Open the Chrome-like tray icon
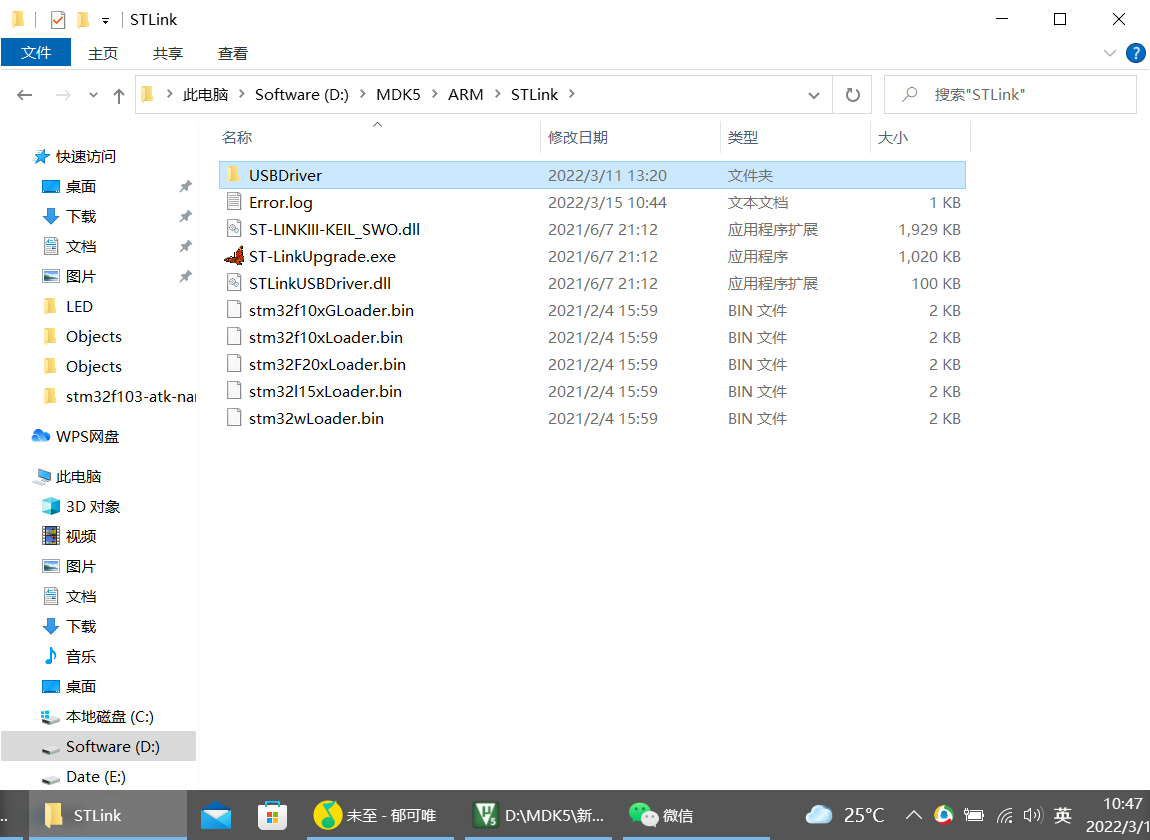The height and width of the screenshot is (840, 1150). click(944, 815)
